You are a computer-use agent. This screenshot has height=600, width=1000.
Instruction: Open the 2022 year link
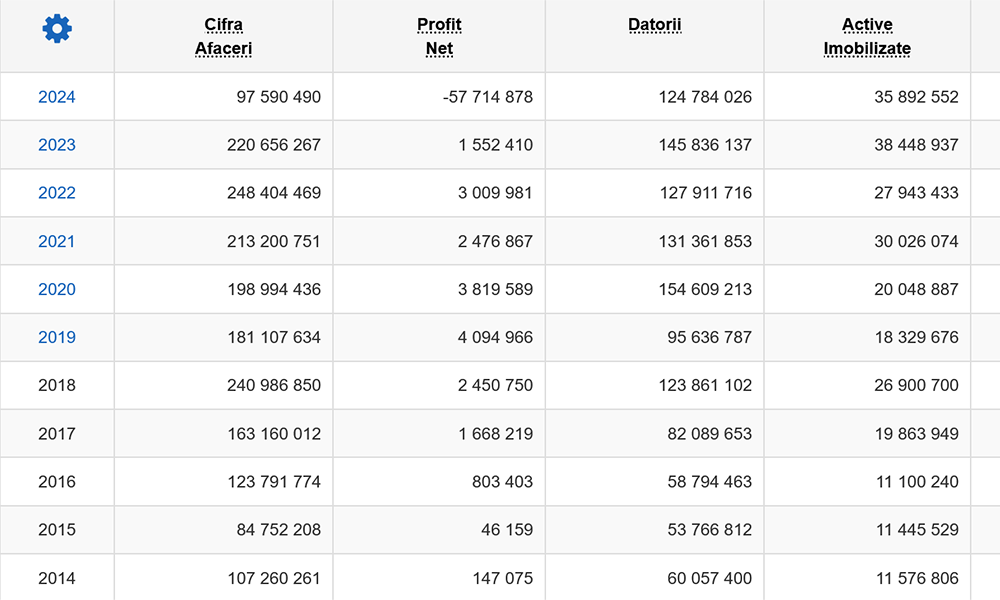coord(57,193)
